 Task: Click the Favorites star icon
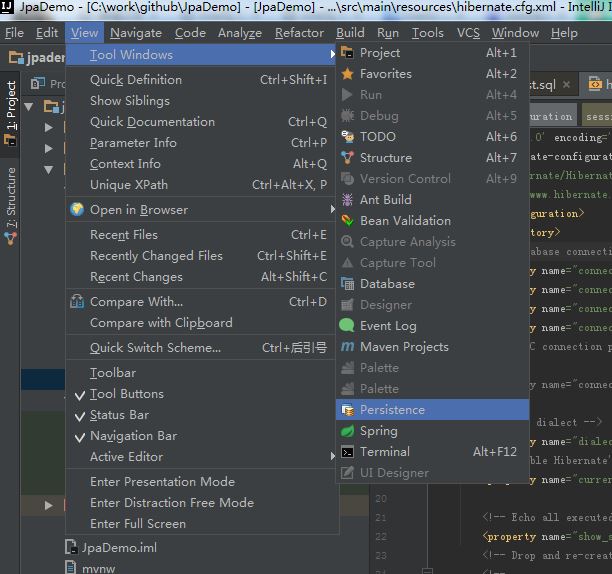347,74
